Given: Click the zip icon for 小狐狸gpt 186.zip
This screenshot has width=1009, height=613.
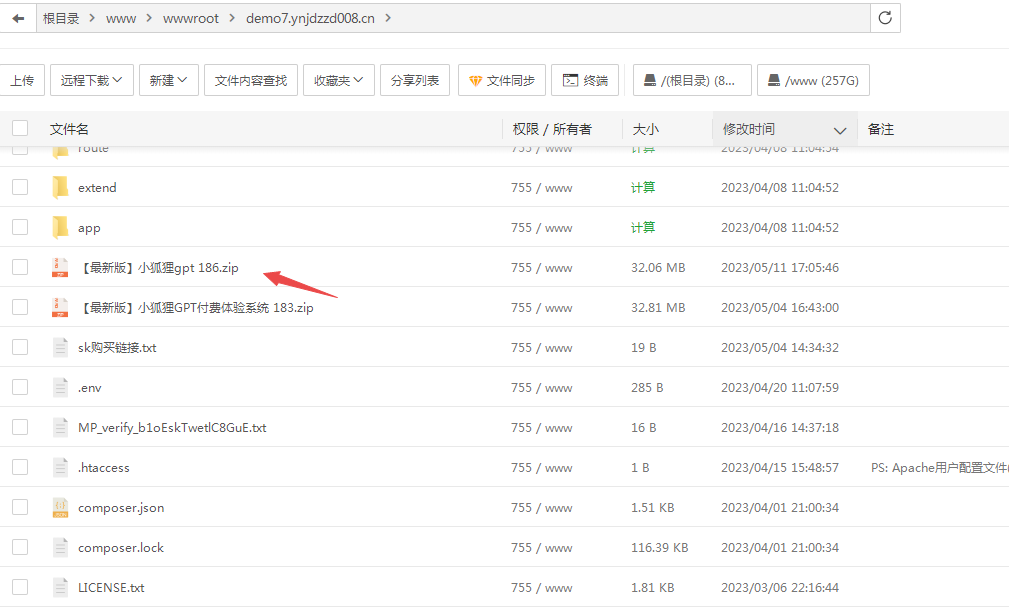Looking at the screenshot, I should [x=60, y=267].
